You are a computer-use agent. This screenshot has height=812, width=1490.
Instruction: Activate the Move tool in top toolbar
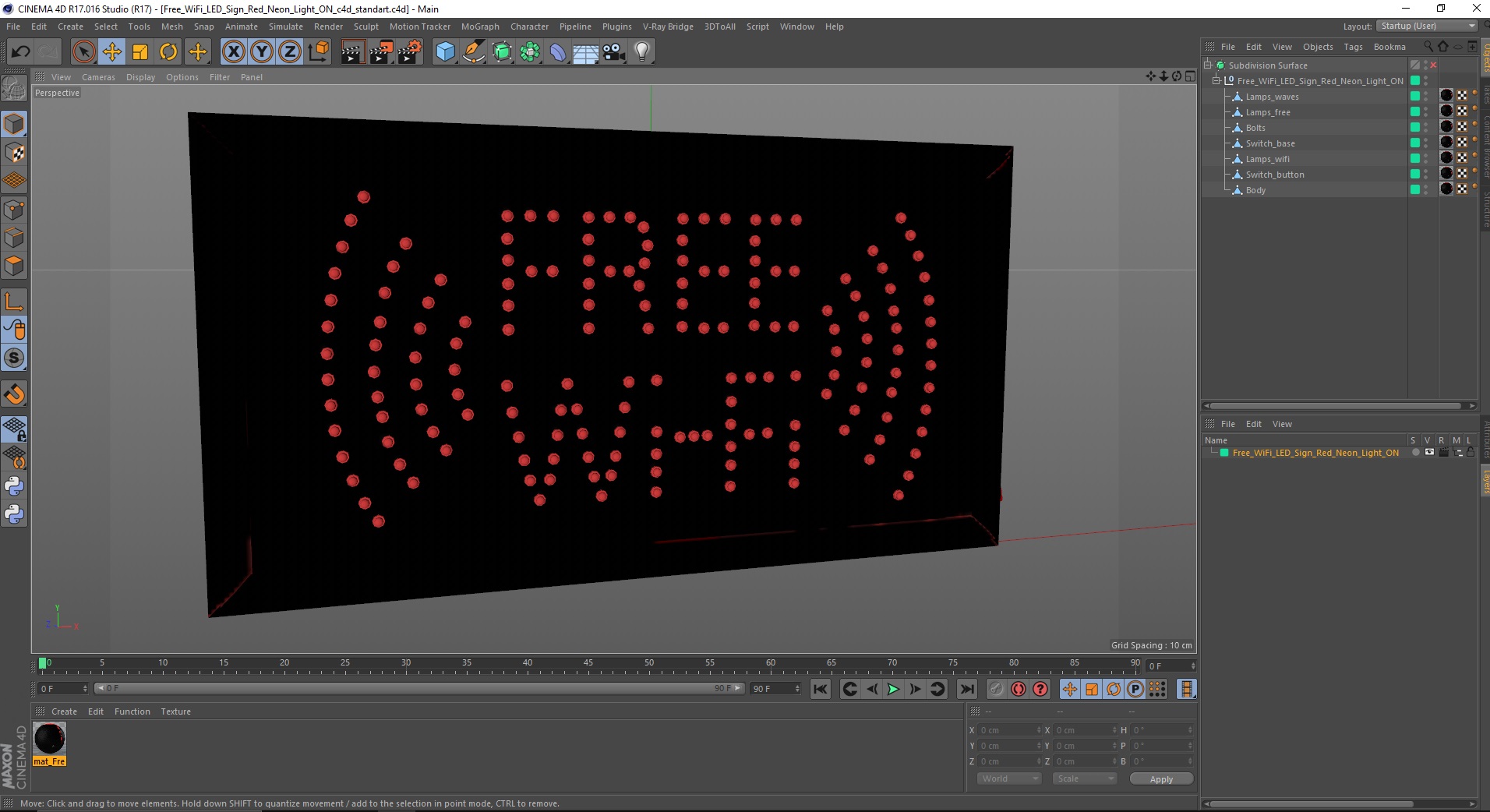112,52
